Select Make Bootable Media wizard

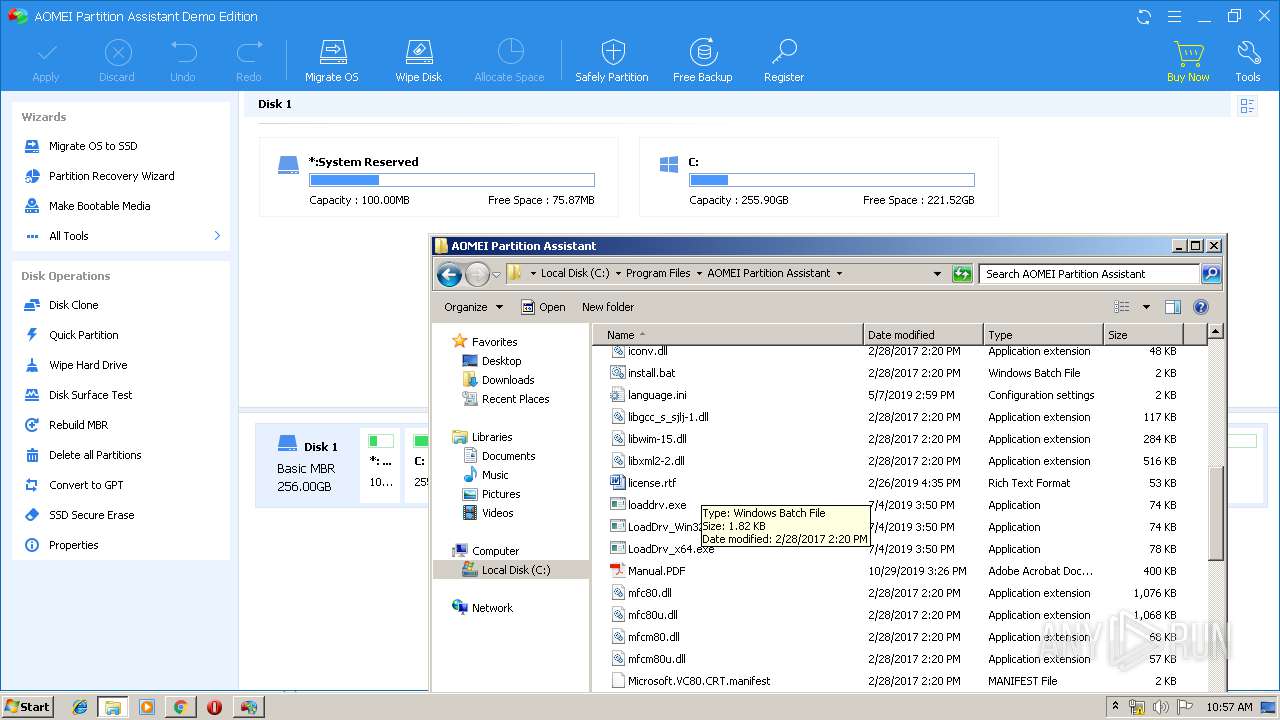pyautogui.click(x=99, y=206)
